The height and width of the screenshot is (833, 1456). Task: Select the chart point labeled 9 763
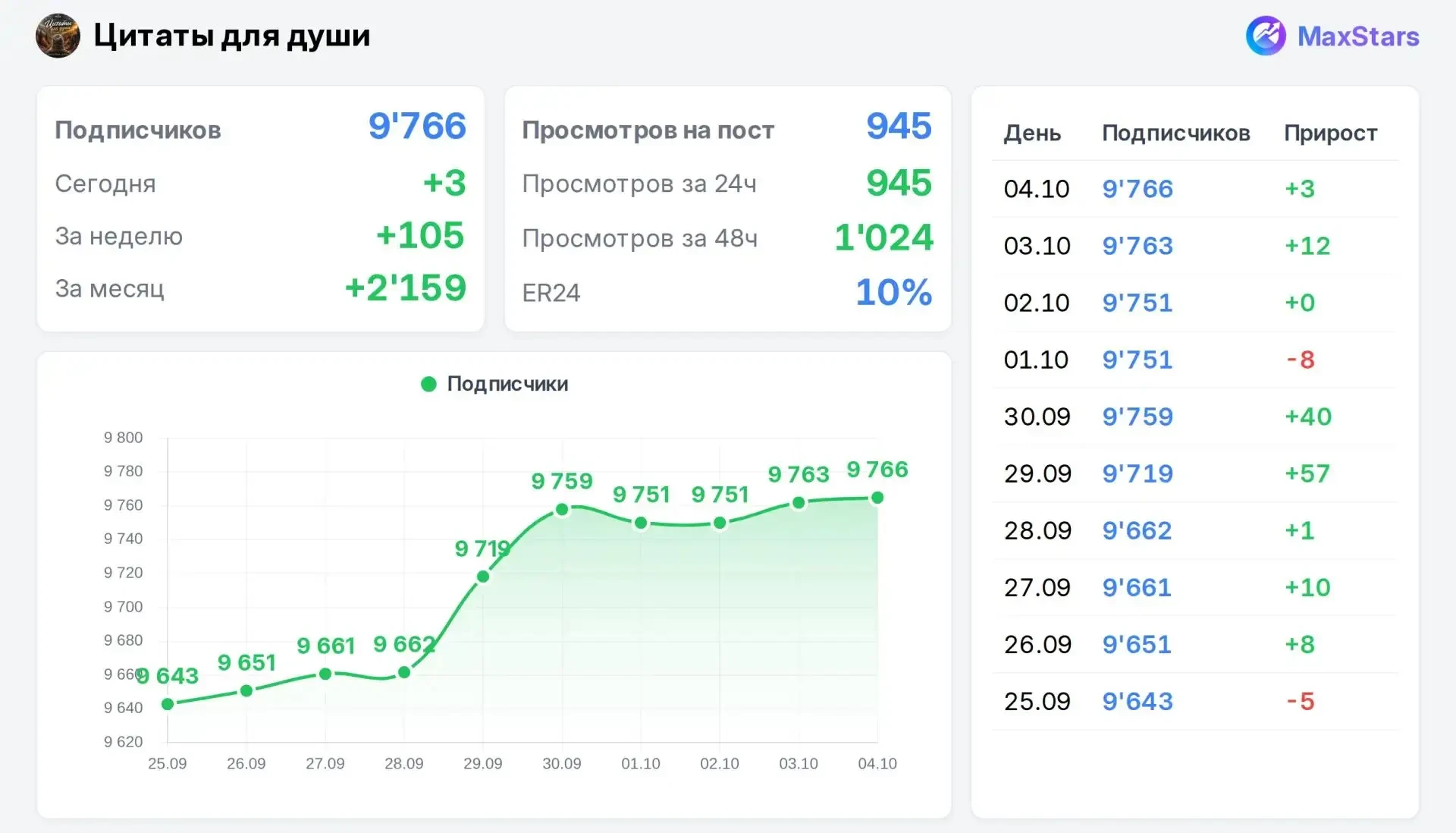pos(799,503)
